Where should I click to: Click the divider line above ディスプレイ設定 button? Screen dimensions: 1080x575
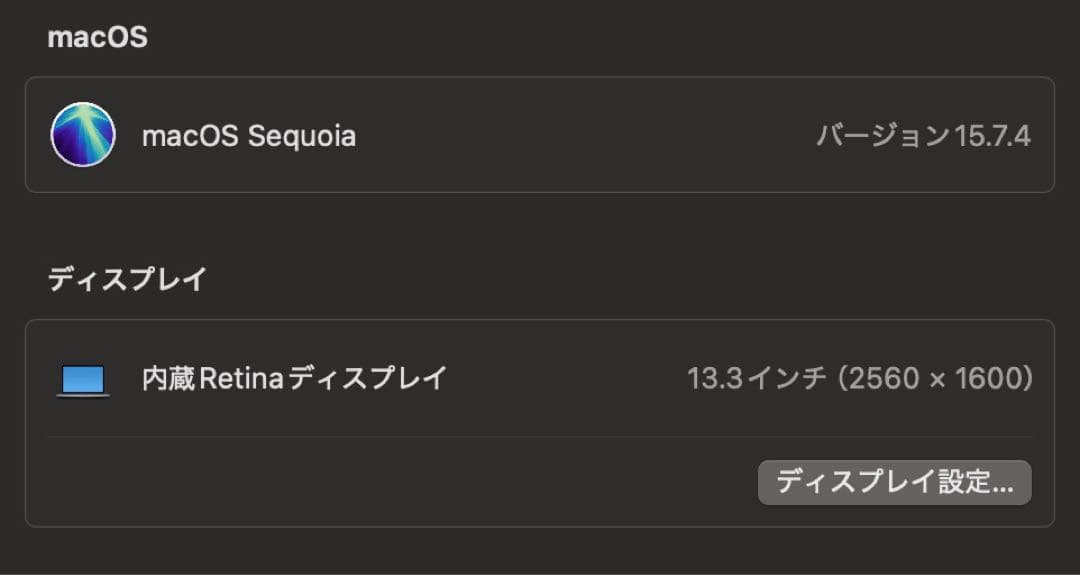pos(540,436)
